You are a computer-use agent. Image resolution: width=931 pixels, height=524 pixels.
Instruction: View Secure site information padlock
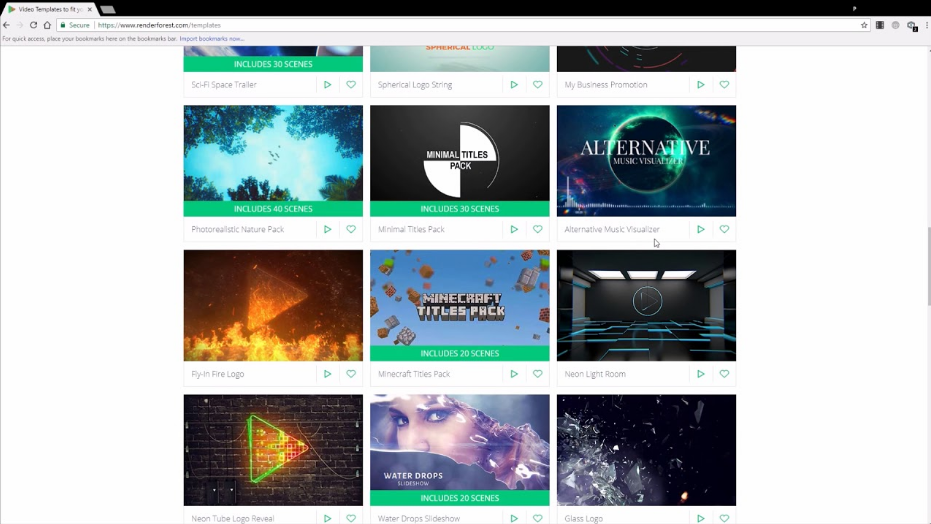[x=62, y=25]
